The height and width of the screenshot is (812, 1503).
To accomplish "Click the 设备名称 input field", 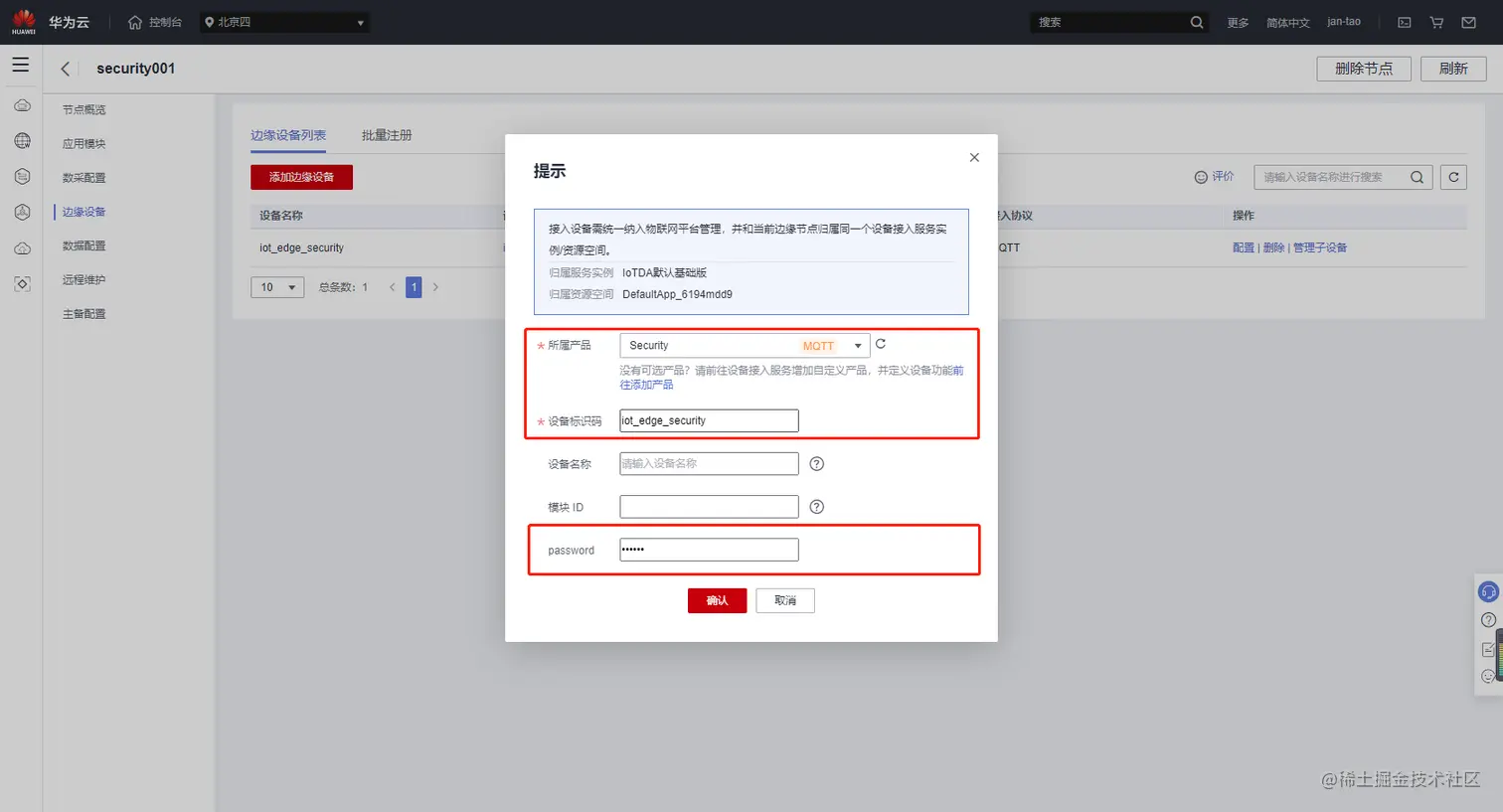I will [x=709, y=463].
